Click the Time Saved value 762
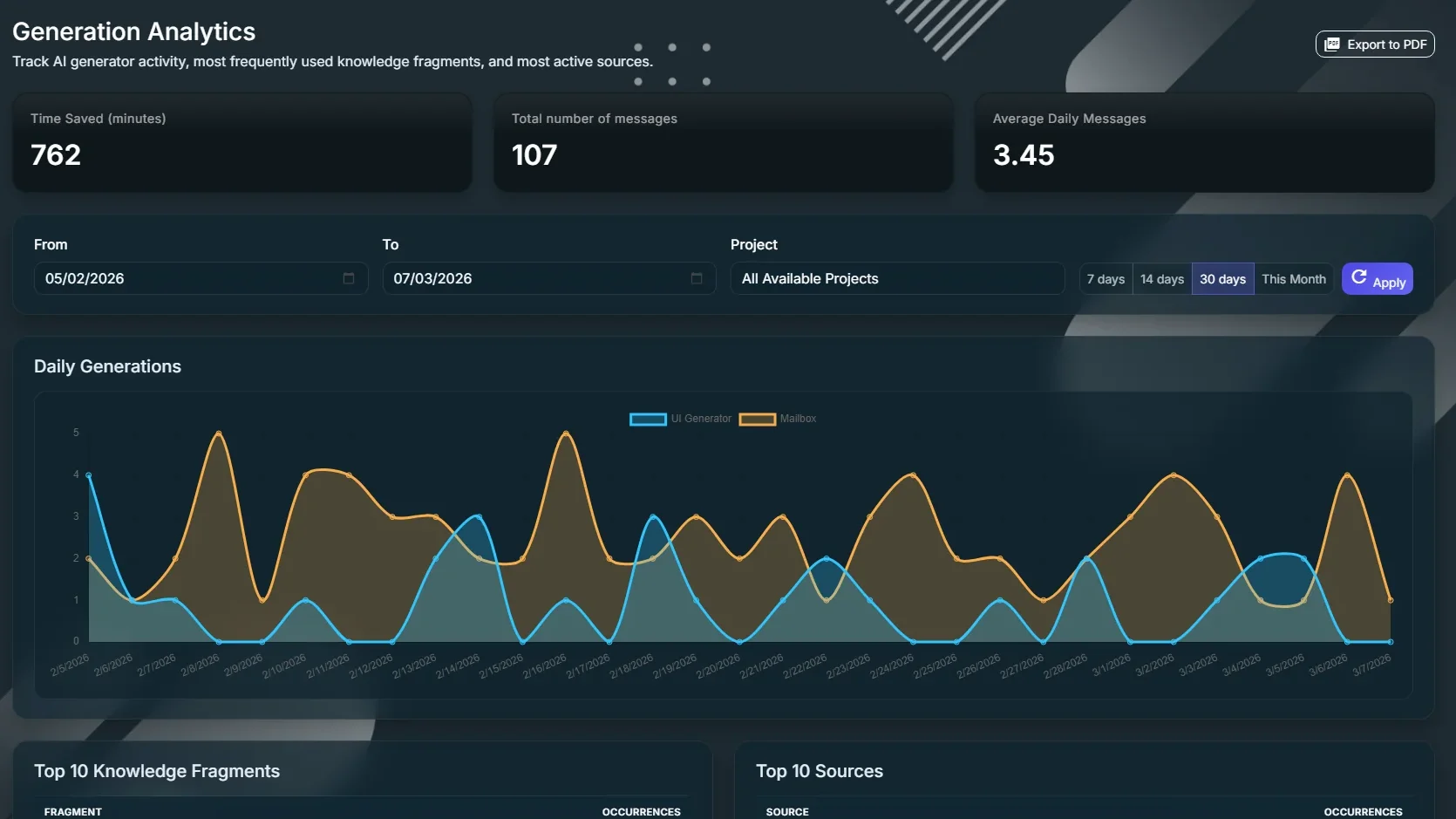Viewport: 1456px width, 819px height. point(56,154)
